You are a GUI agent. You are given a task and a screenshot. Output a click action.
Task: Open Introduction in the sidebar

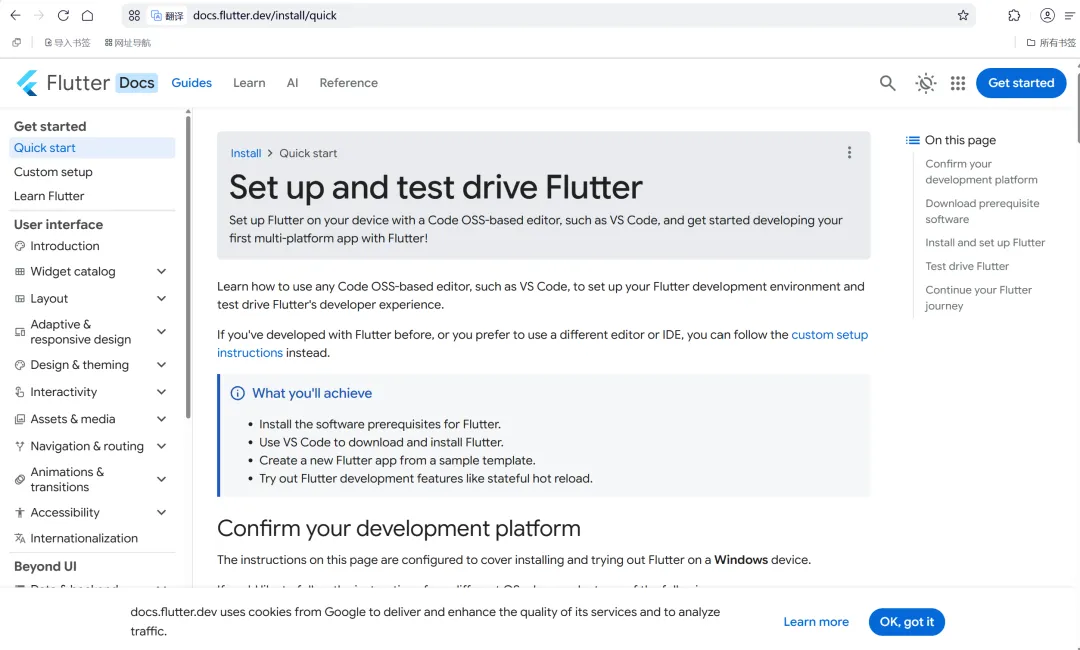(65, 246)
